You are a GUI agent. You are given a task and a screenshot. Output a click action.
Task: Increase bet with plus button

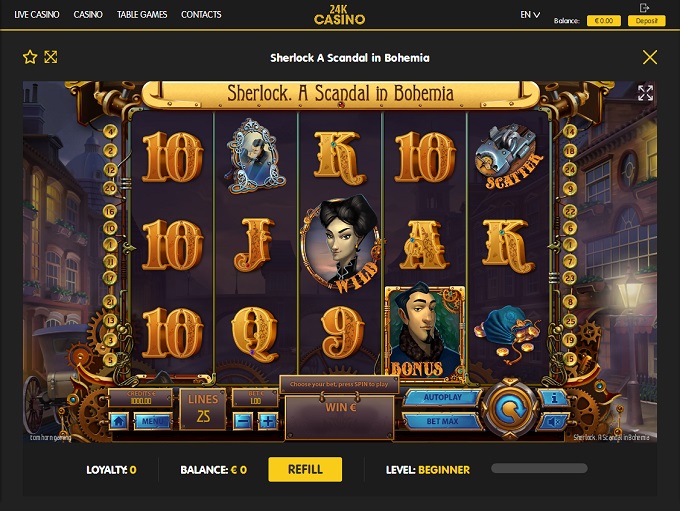click(268, 421)
